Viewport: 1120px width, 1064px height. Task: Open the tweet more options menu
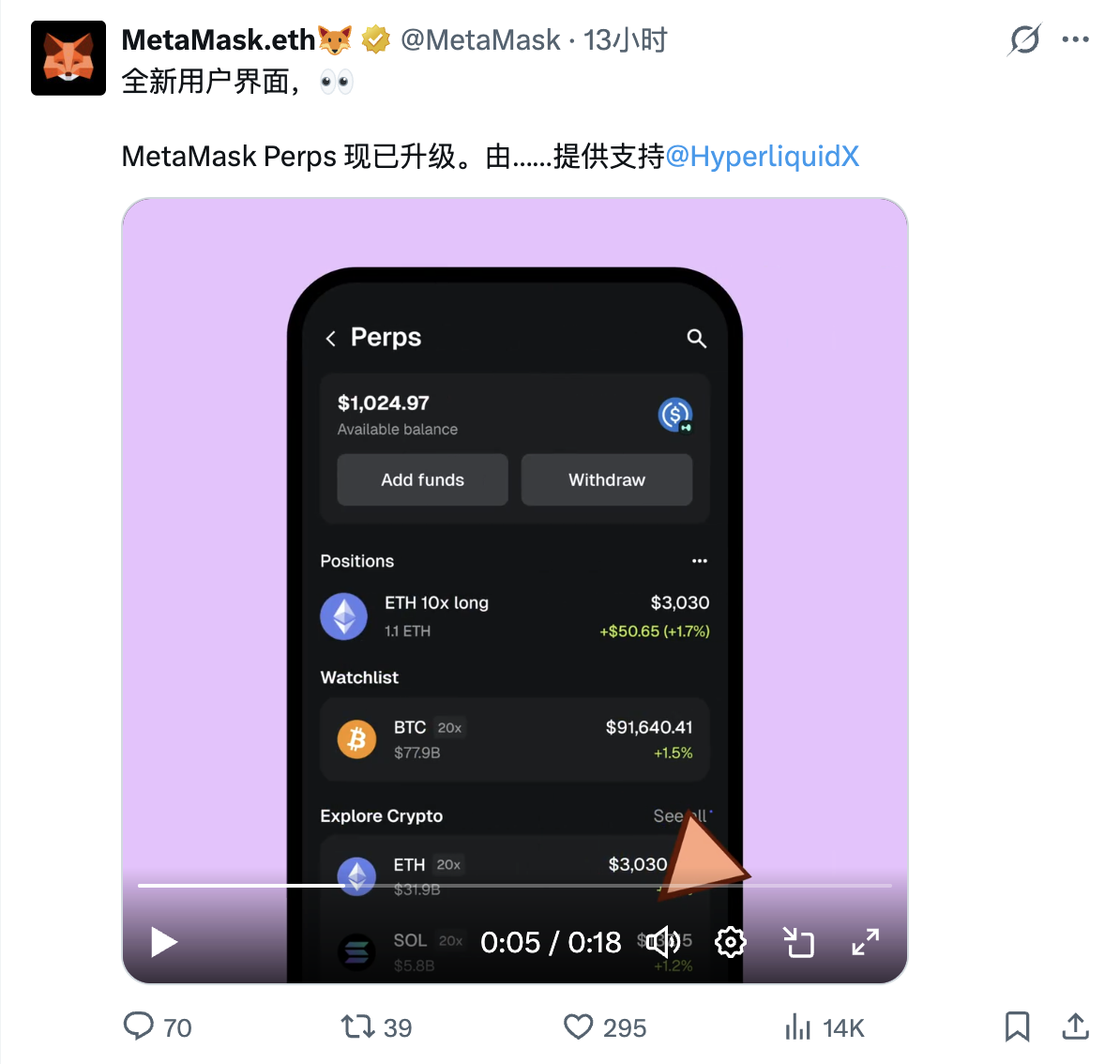(x=1075, y=39)
